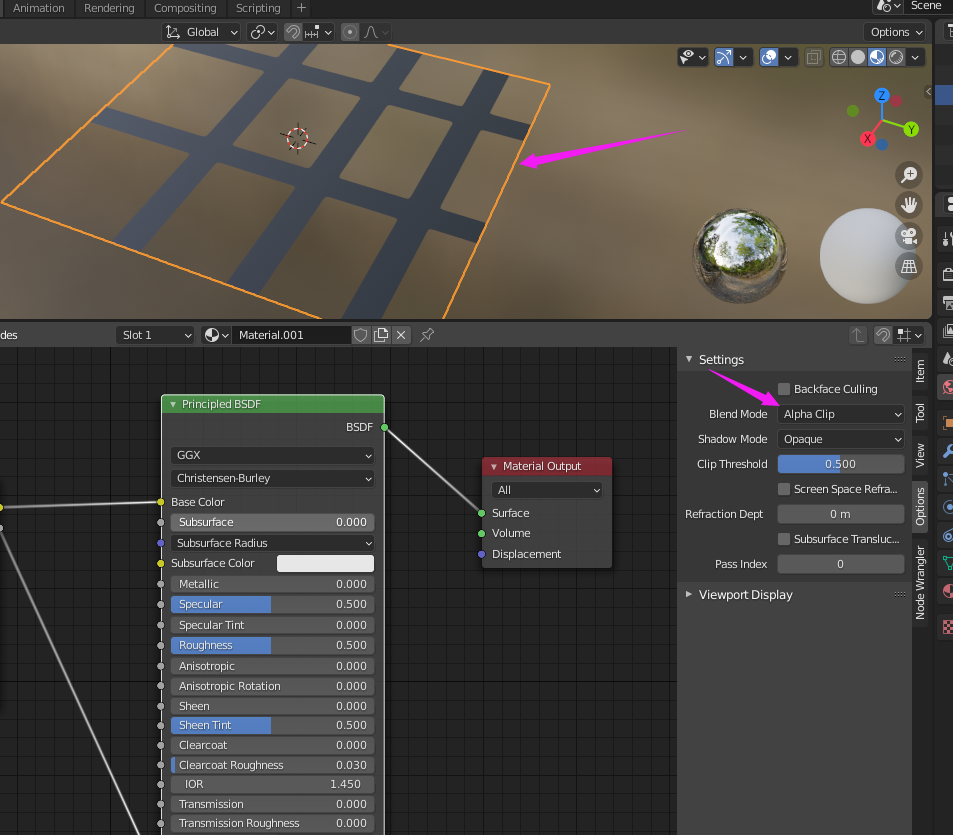Toggle the node tree pin icon
This screenshot has width=953, height=835.
427,335
